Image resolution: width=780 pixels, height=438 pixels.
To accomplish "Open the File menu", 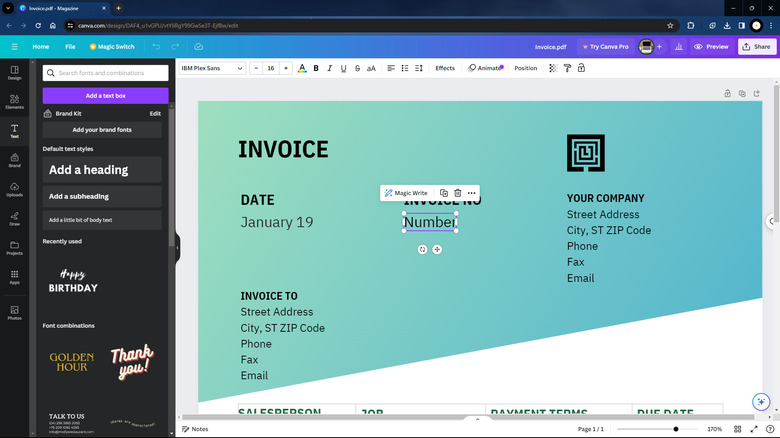I will tap(70, 47).
